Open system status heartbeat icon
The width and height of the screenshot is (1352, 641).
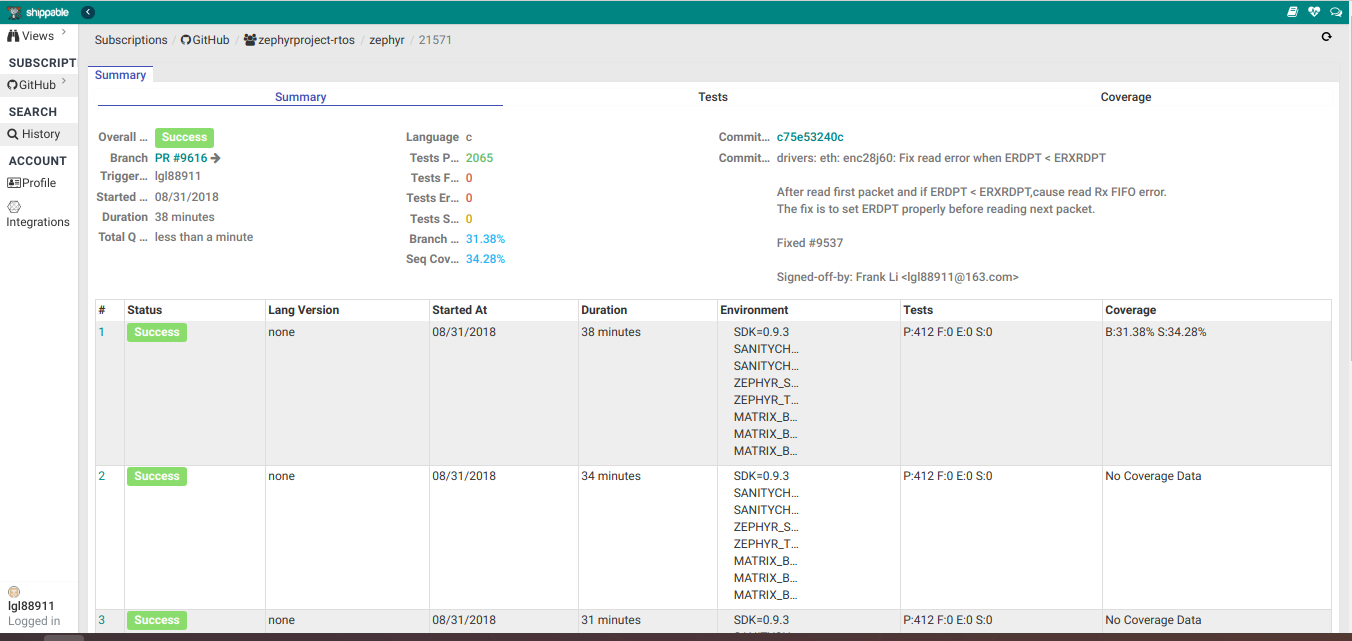coord(1314,12)
